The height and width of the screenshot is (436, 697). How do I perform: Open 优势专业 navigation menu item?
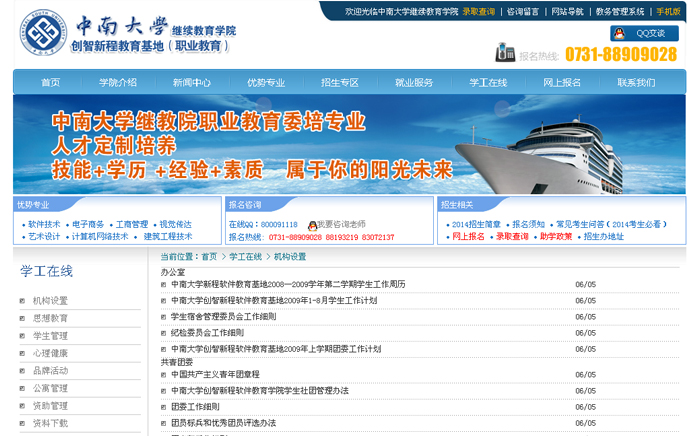coord(266,82)
